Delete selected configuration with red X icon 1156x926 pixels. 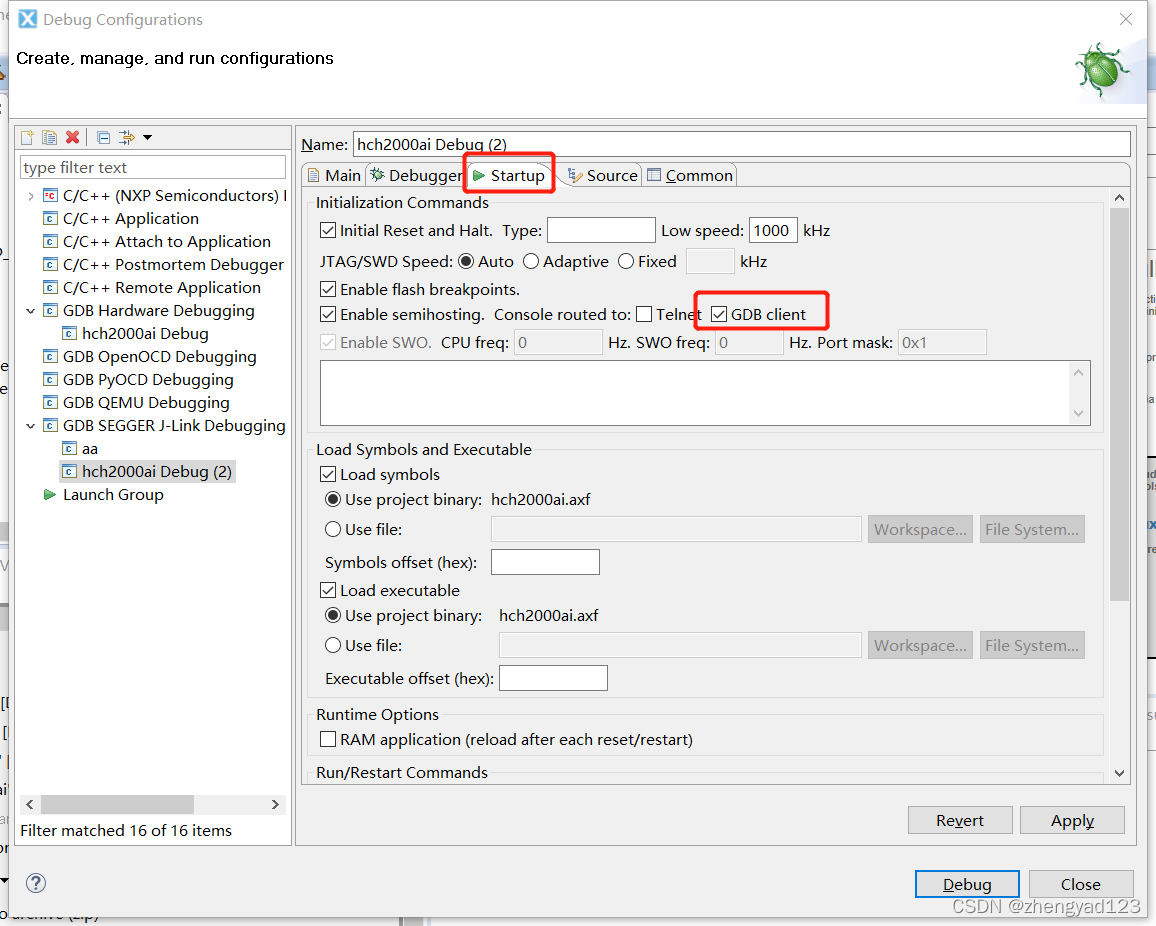tap(72, 137)
